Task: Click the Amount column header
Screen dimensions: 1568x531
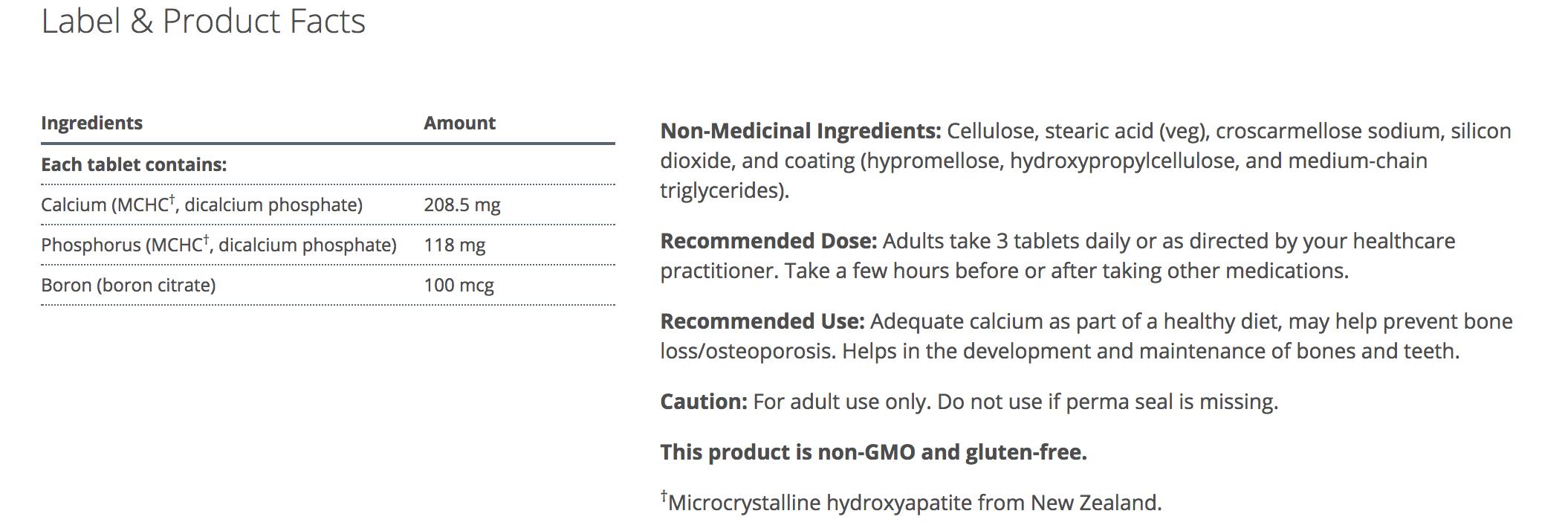Action: coord(459,123)
